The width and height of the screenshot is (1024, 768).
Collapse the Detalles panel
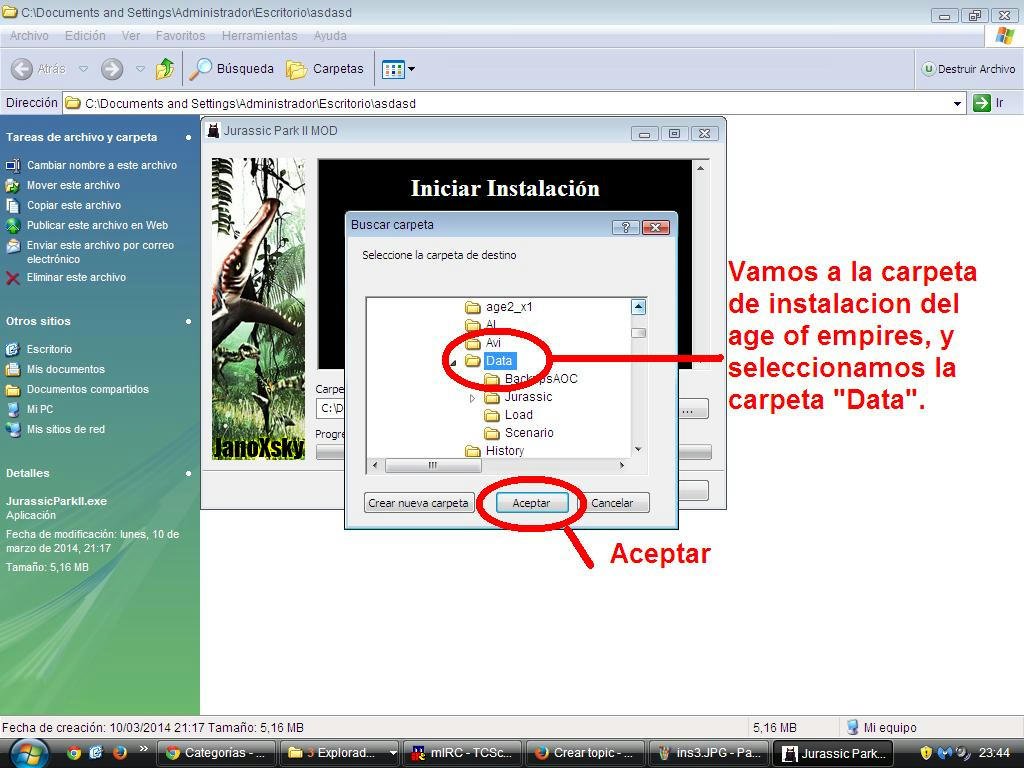(x=188, y=473)
